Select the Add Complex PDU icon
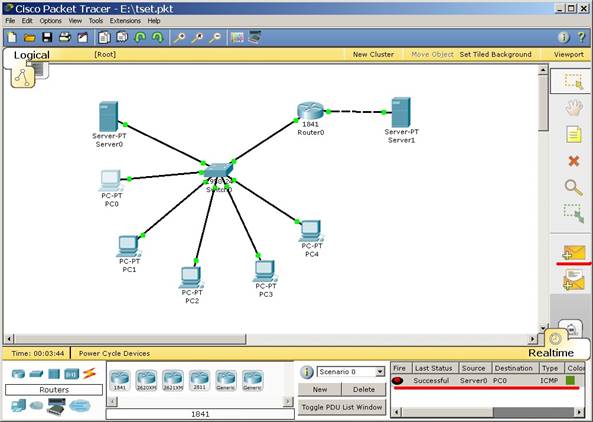 574,280
